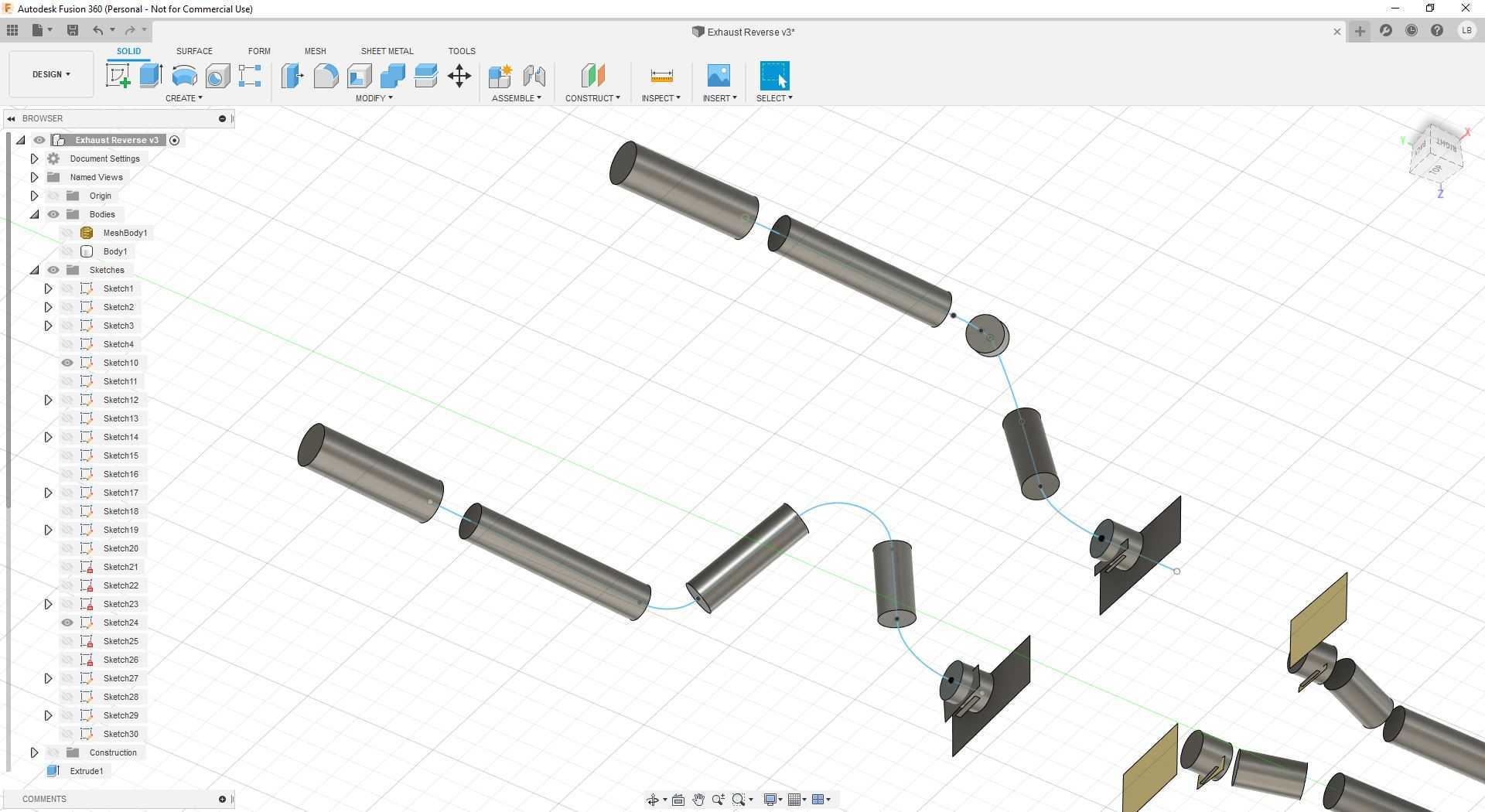The image size is (1485, 812).
Task: Click the Joint assemble icon
Action: click(534, 76)
